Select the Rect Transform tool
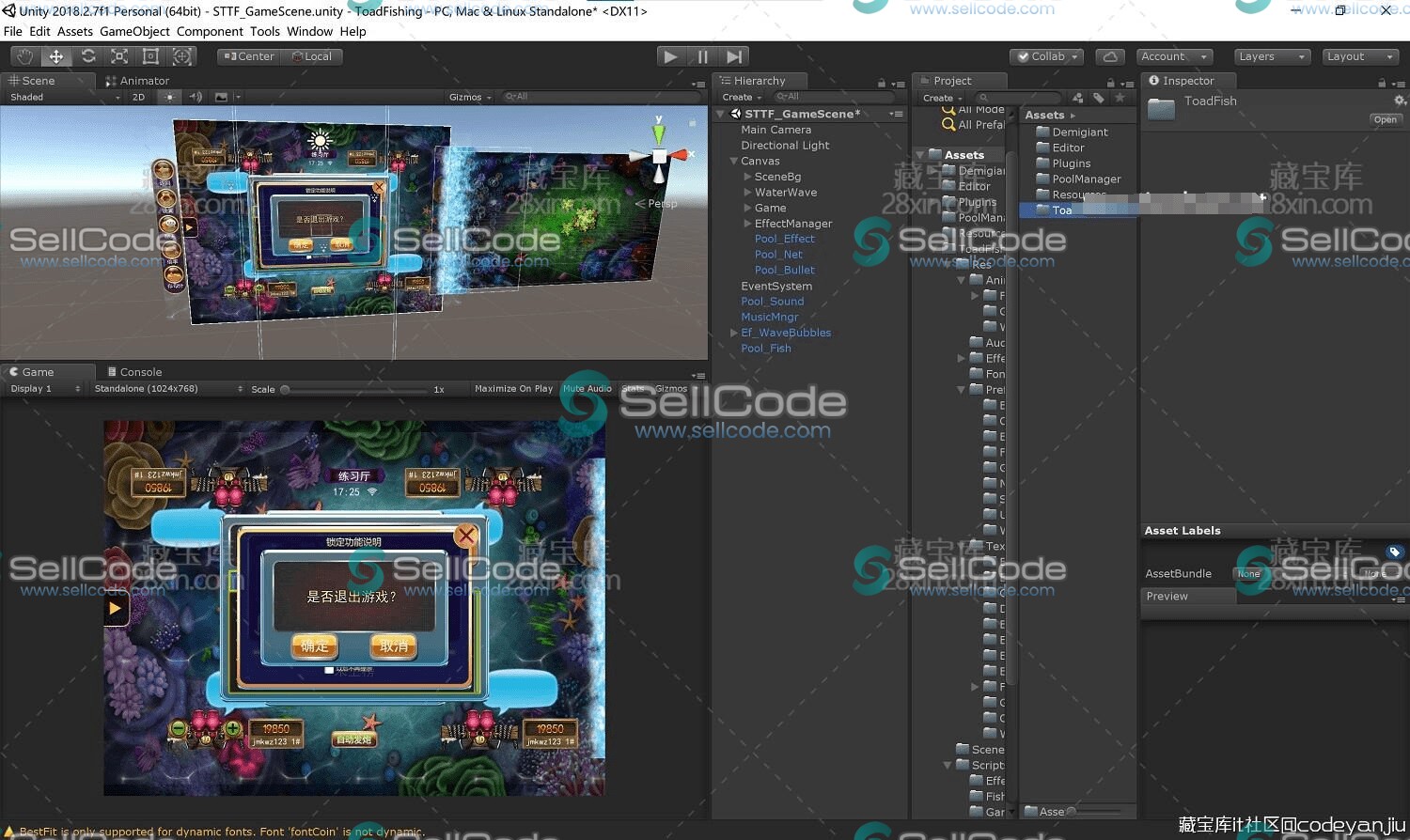Image resolution: width=1410 pixels, height=840 pixels. pyautogui.click(x=151, y=55)
